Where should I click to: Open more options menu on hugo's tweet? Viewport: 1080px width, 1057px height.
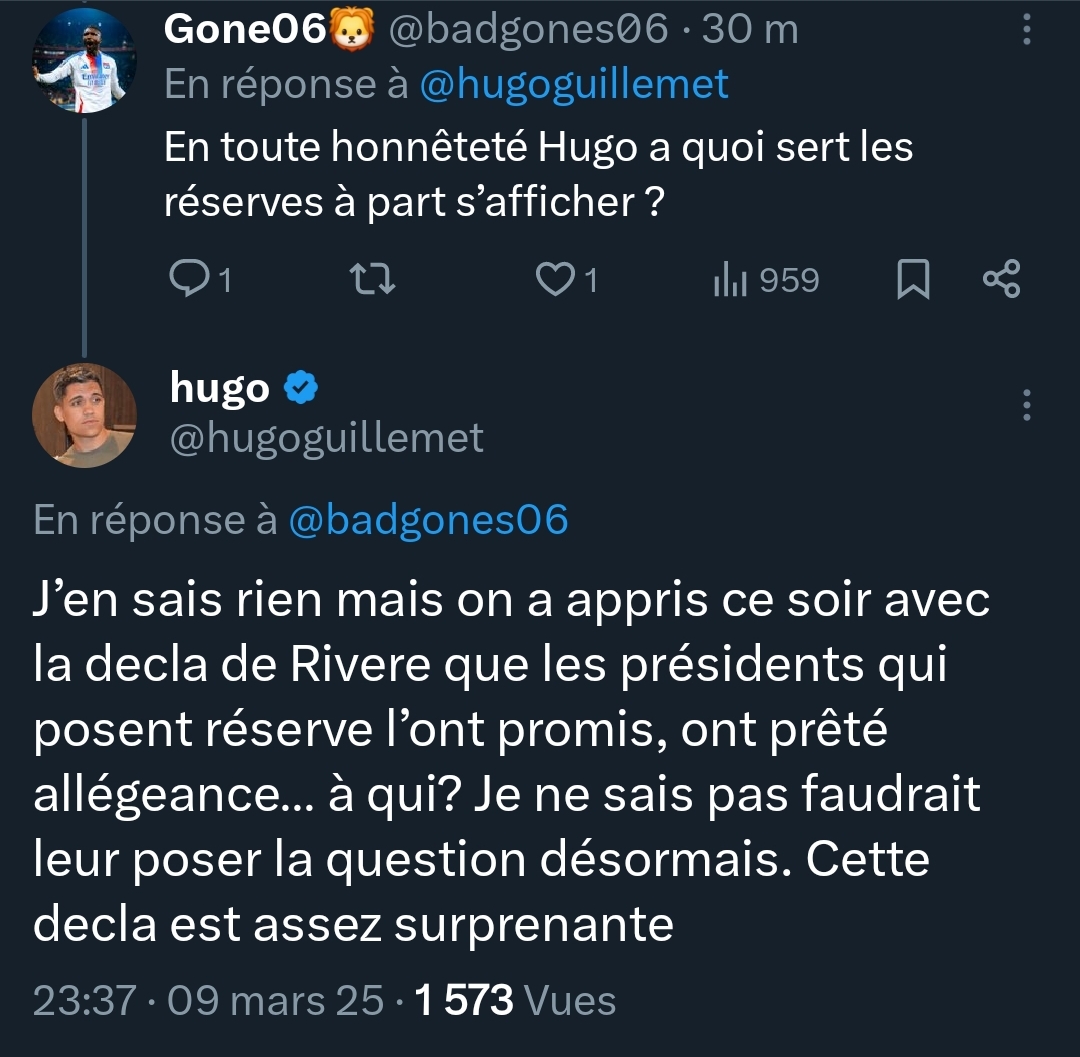(x=1026, y=405)
